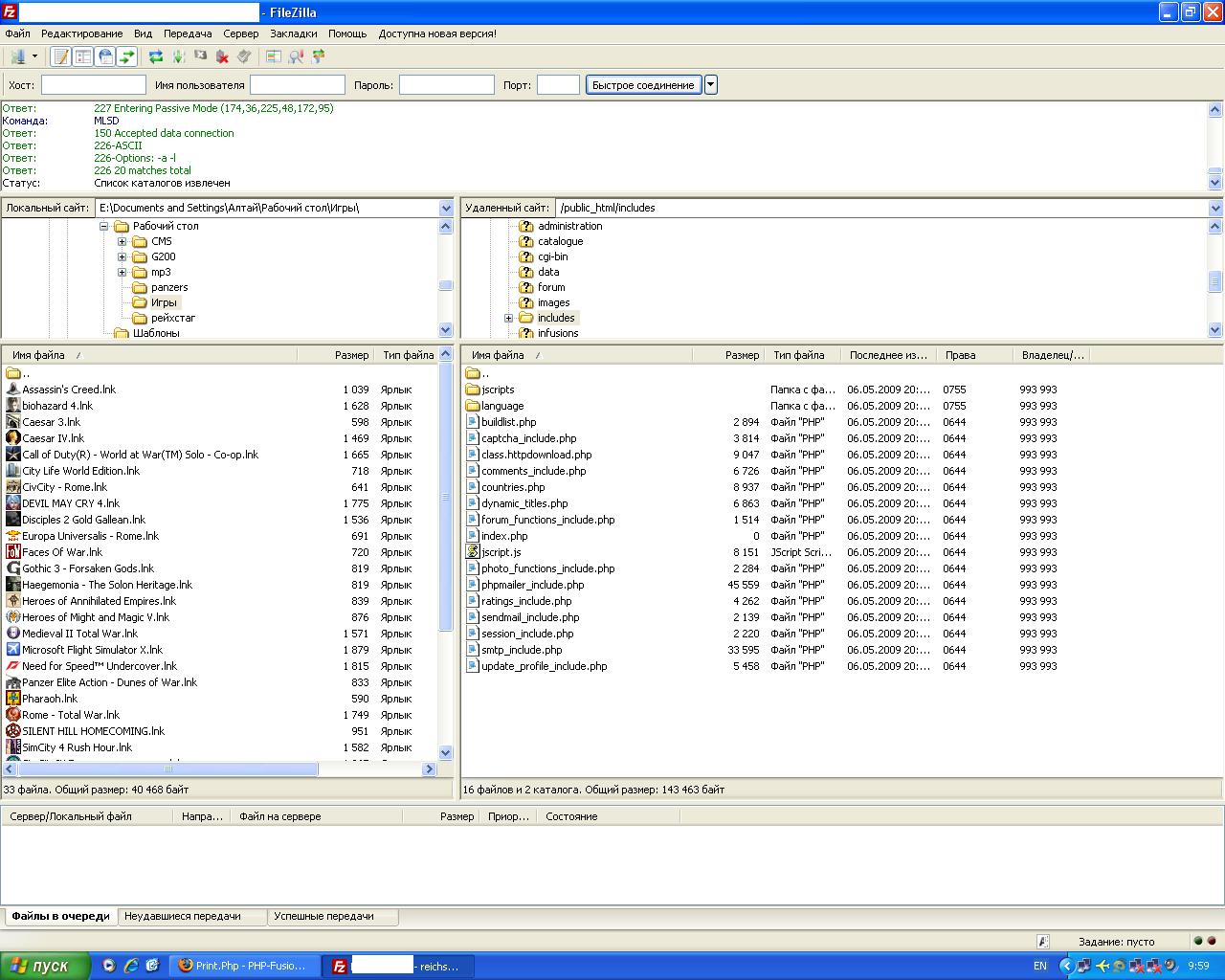Screen dimensions: 1225x980
Task: Select phpmailer_include.php in remote list
Action: click(x=532, y=585)
